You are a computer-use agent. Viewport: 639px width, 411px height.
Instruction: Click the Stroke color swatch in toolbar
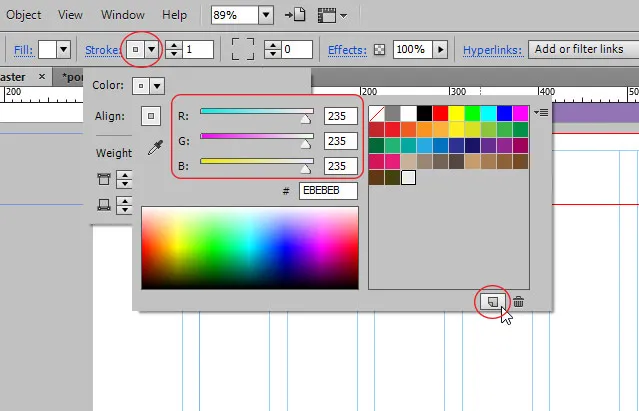pyautogui.click(x=134, y=49)
